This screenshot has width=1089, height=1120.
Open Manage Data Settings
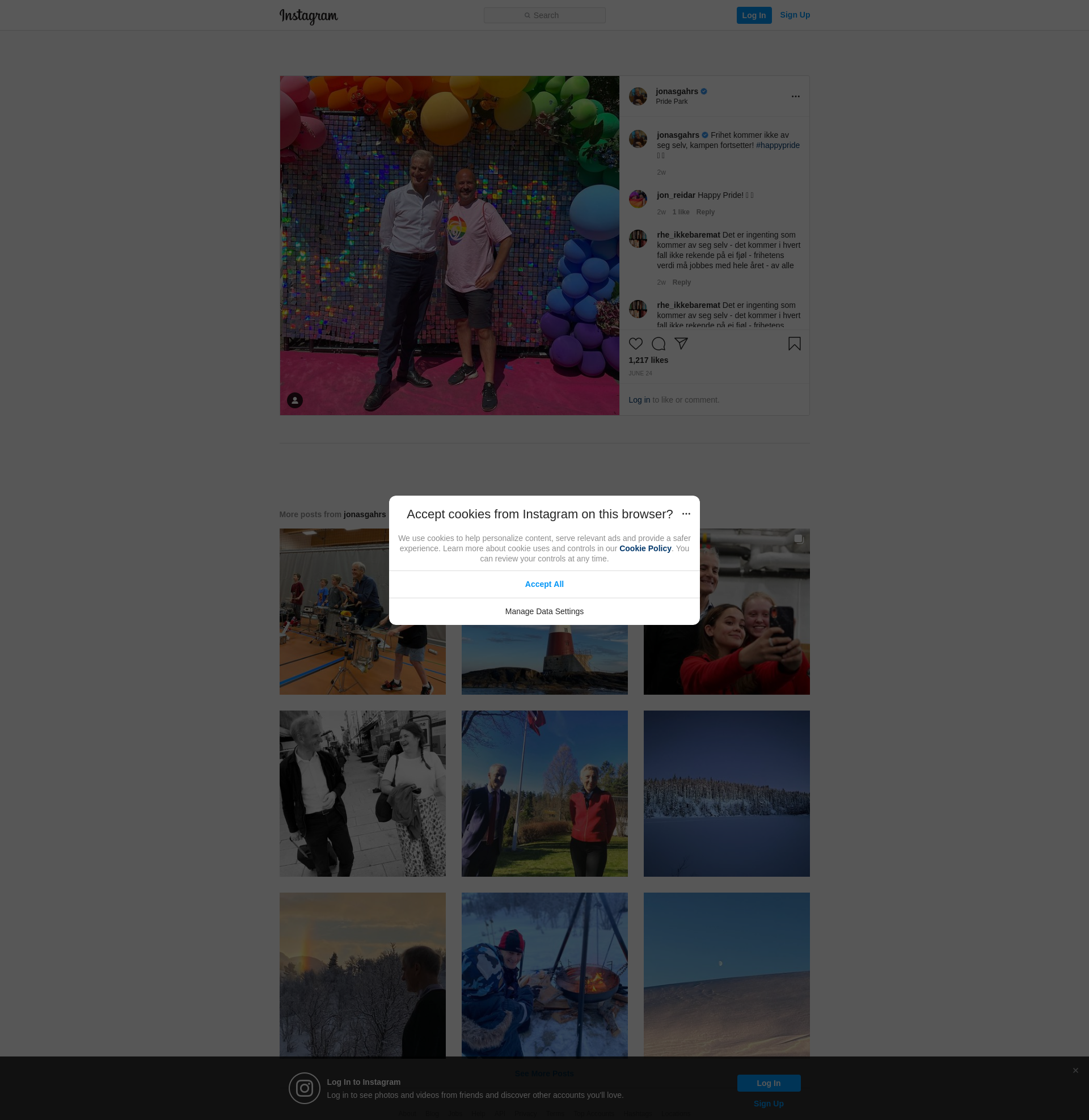coord(544,611)
